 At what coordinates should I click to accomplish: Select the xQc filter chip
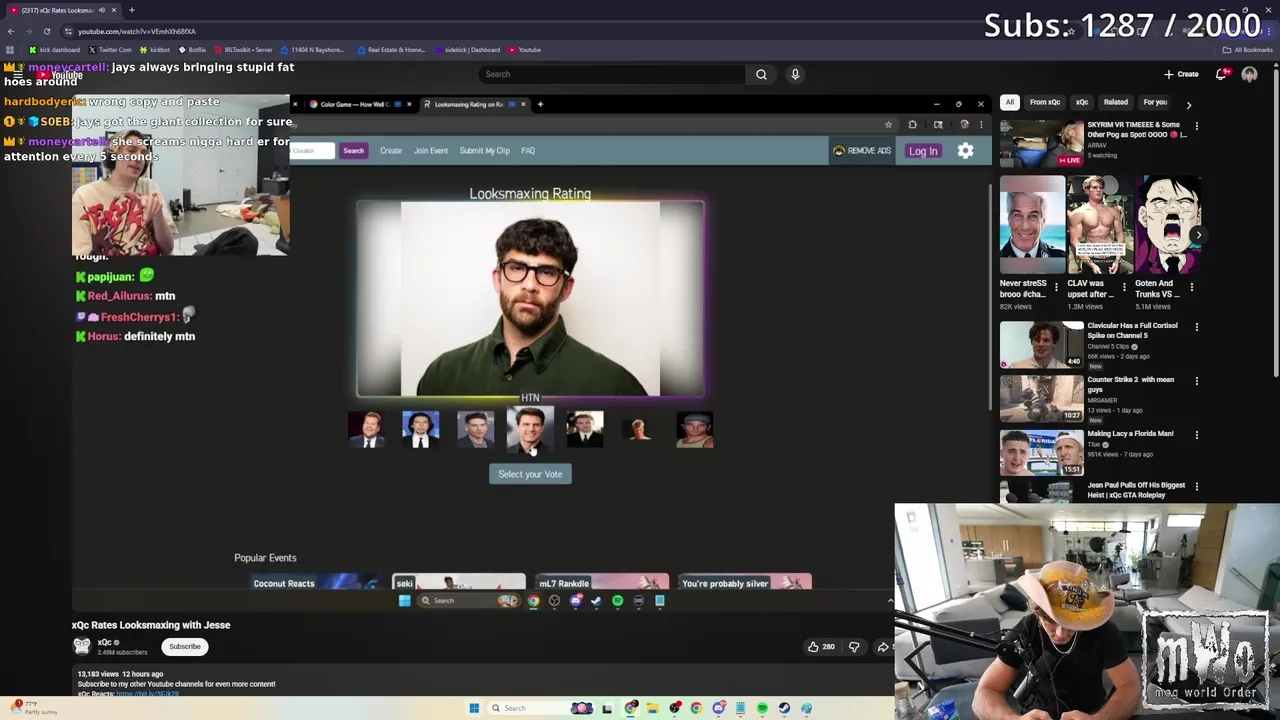pyautogui.click(x=1082, y=102)
